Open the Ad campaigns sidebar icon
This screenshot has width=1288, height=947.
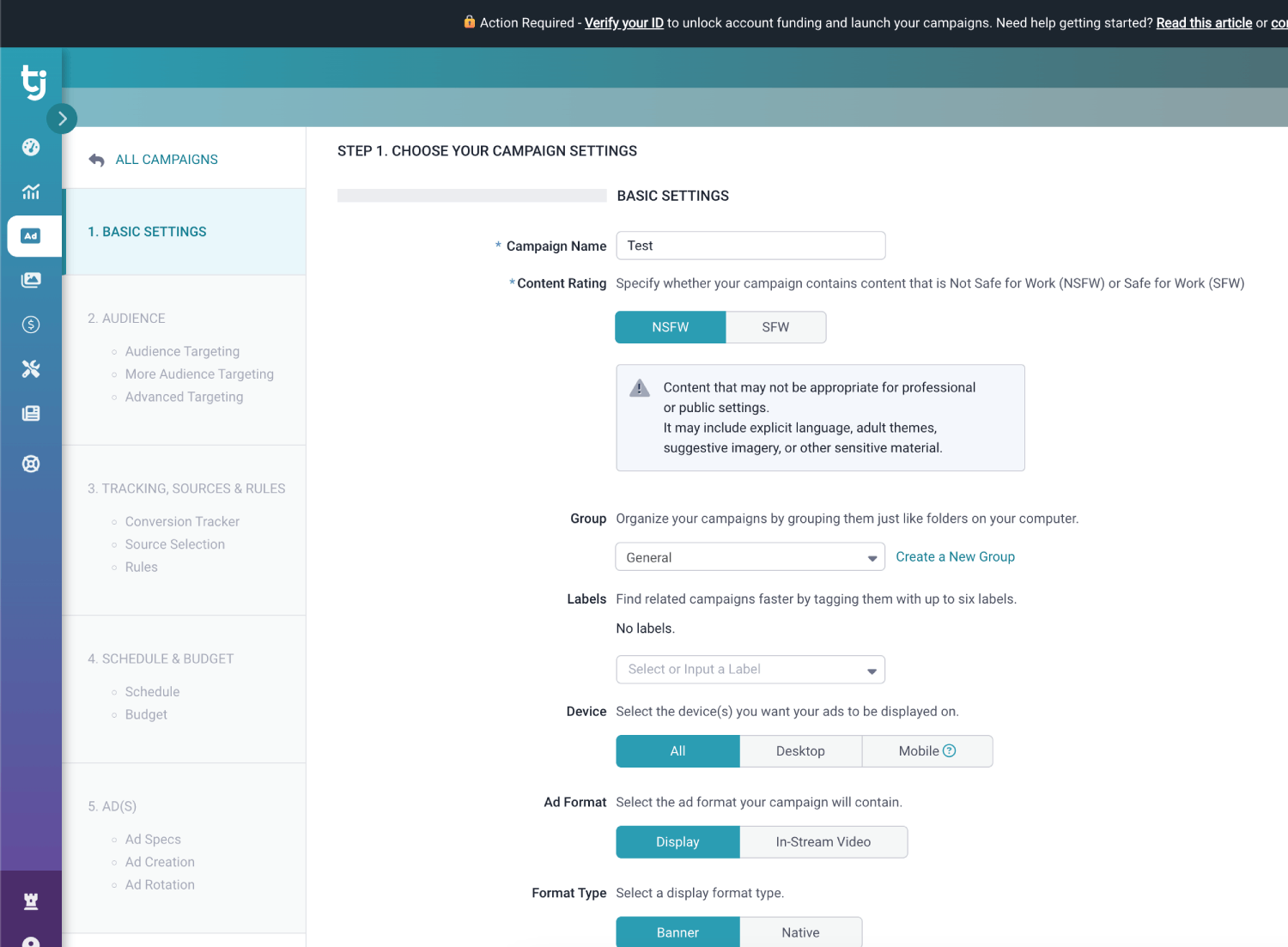point(31,236)
